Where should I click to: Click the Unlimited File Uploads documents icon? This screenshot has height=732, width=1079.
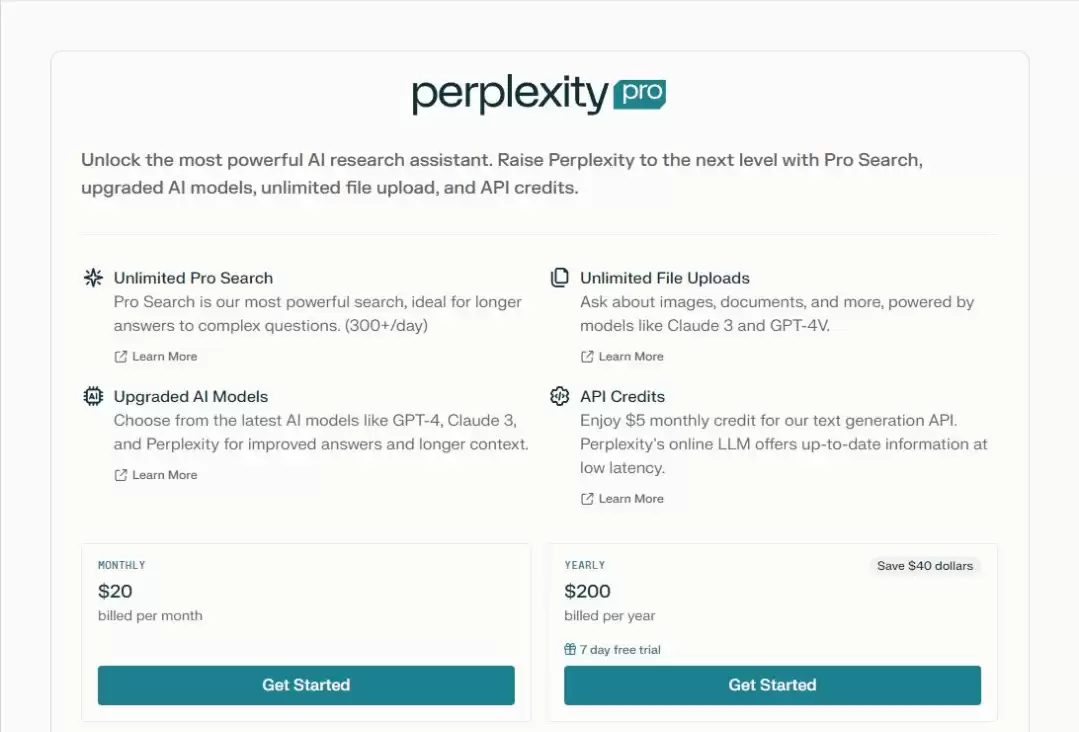[559, 277]
